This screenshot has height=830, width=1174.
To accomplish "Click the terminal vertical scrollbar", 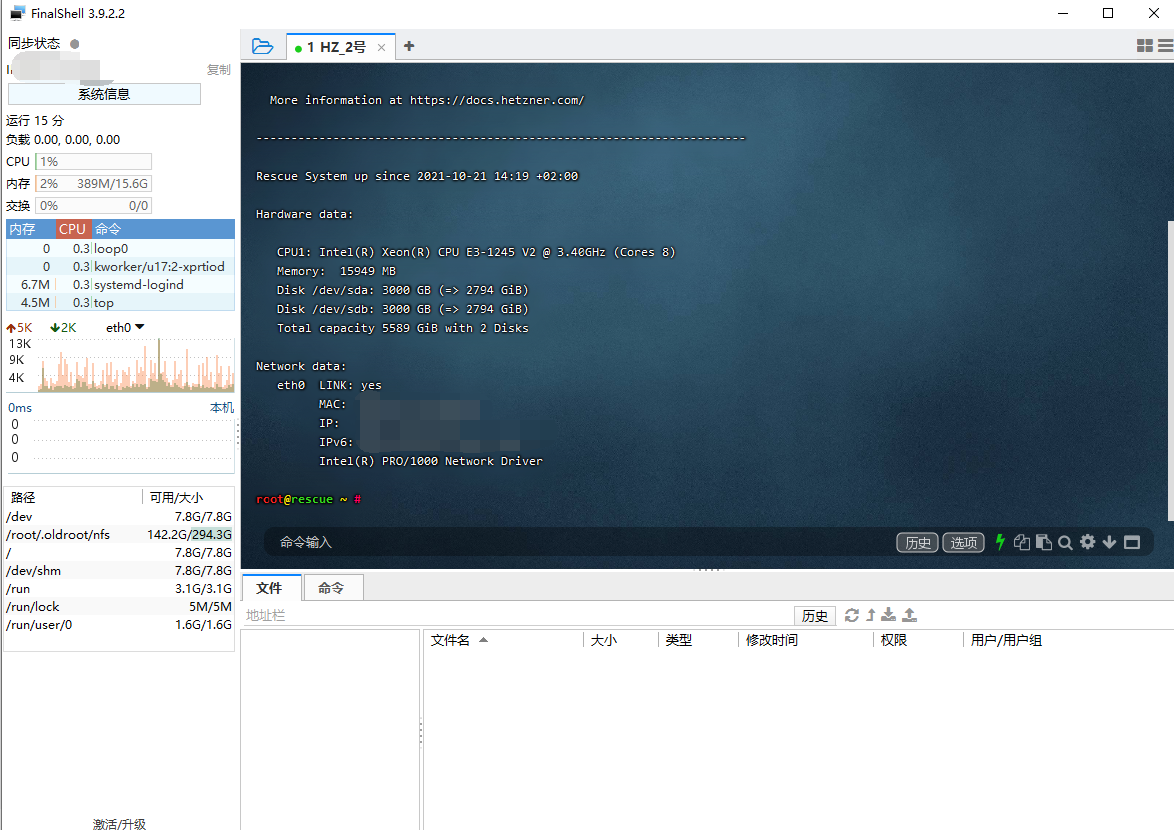I will (1170, 370).
